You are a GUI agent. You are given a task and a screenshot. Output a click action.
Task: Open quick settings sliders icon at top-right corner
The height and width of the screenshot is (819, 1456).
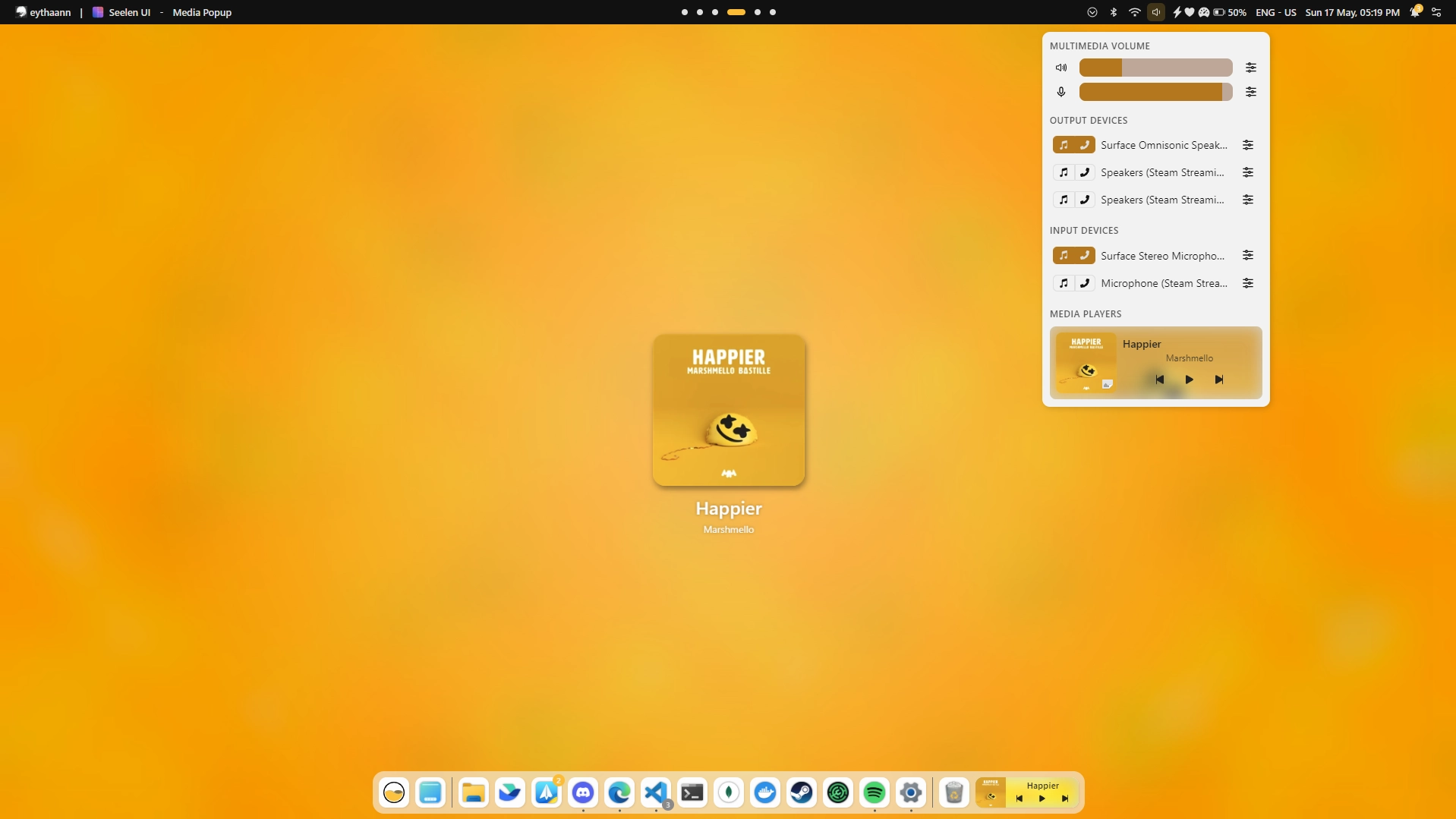point(1436,12)
